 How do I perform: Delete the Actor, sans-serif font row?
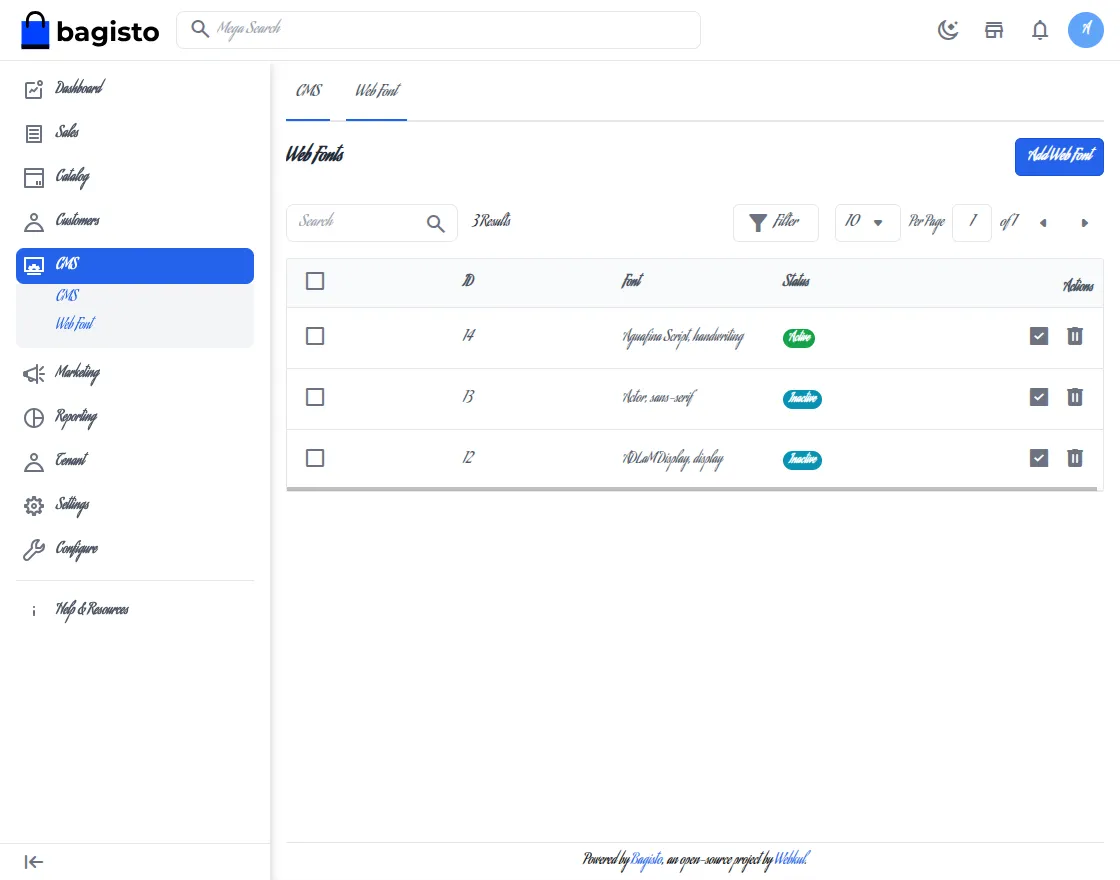tap(1074, 397)
